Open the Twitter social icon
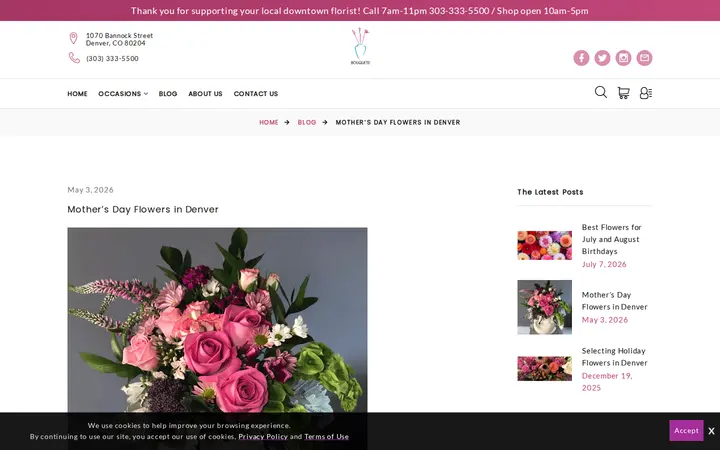720x450 pixels. 602,58
